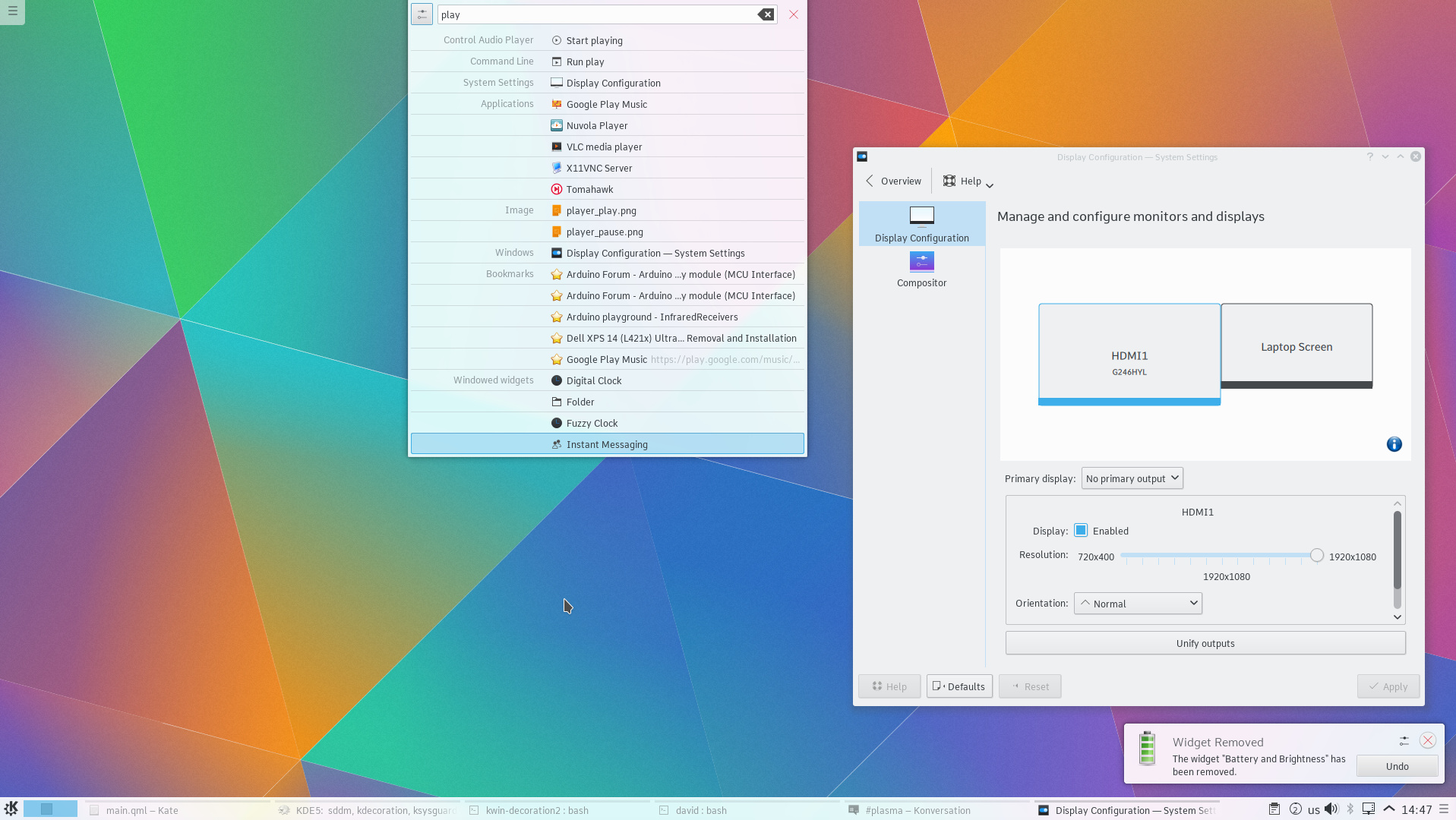Toggle the Enabled checkbox for HDMI1 display
This screenshot has height=820, width=1456.
[x=1082, y=530]
